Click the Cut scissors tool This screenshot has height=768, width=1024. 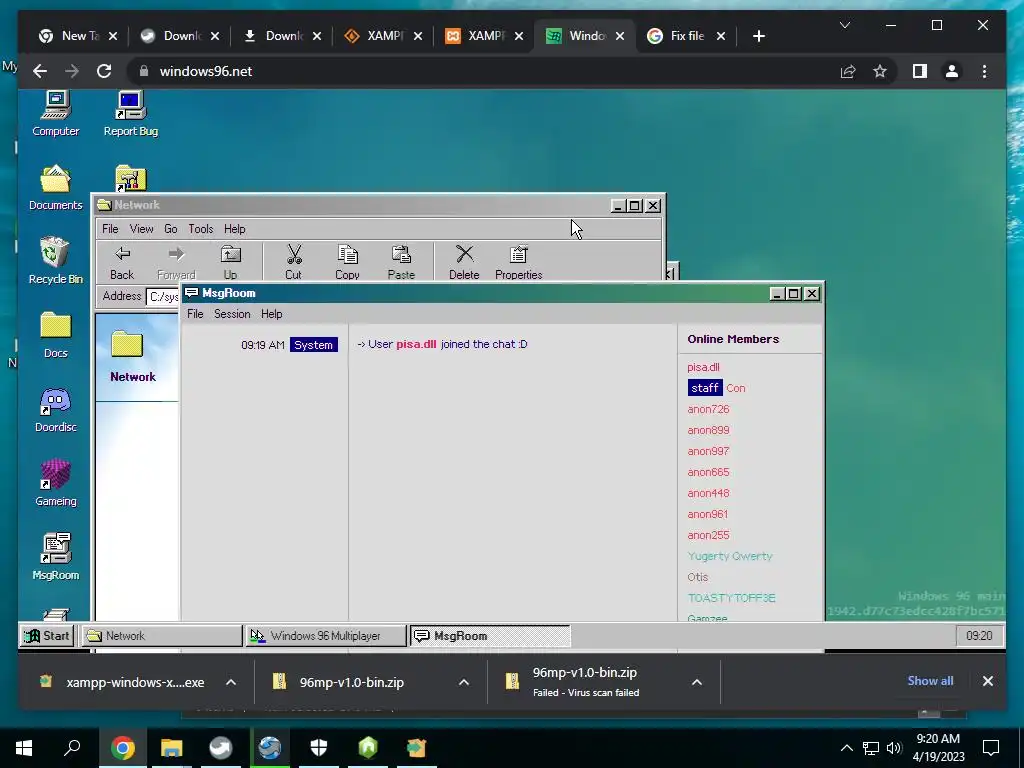(x=294, y=263)
